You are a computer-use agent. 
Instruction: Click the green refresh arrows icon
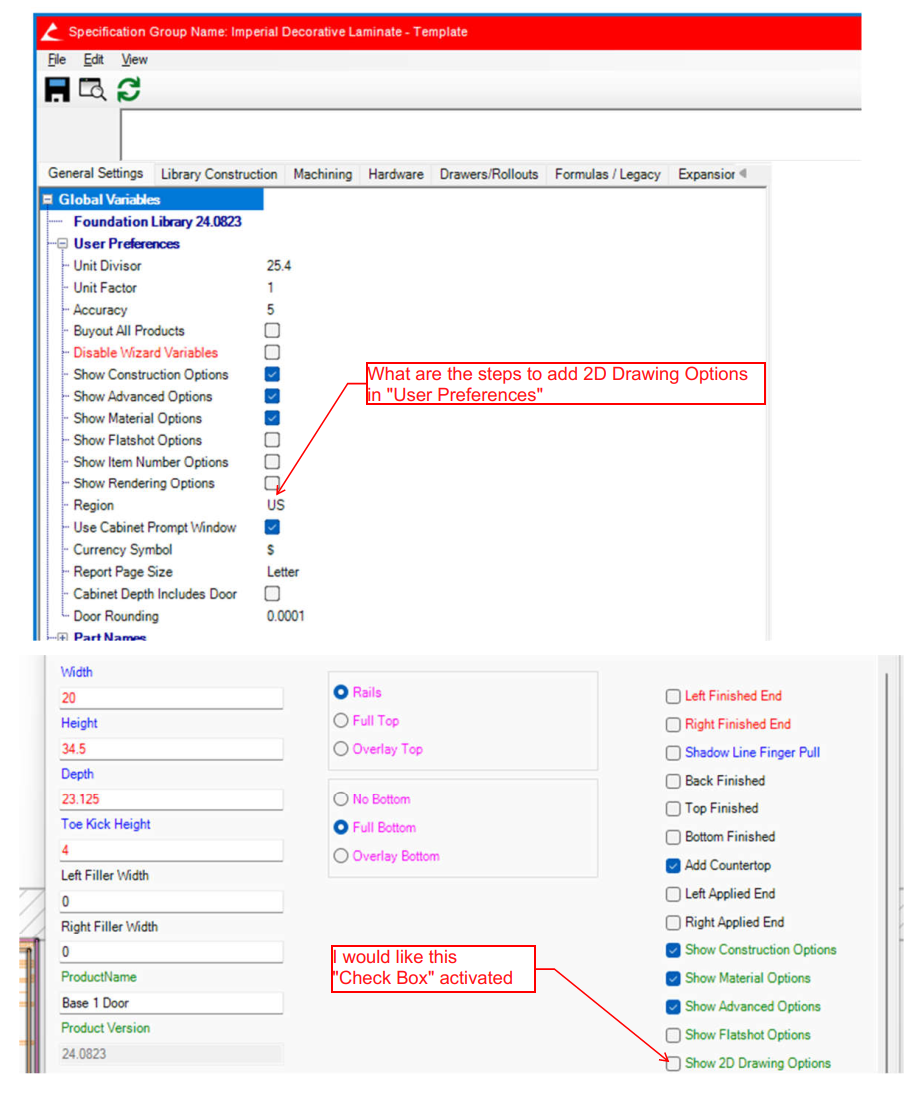(129, 90)
